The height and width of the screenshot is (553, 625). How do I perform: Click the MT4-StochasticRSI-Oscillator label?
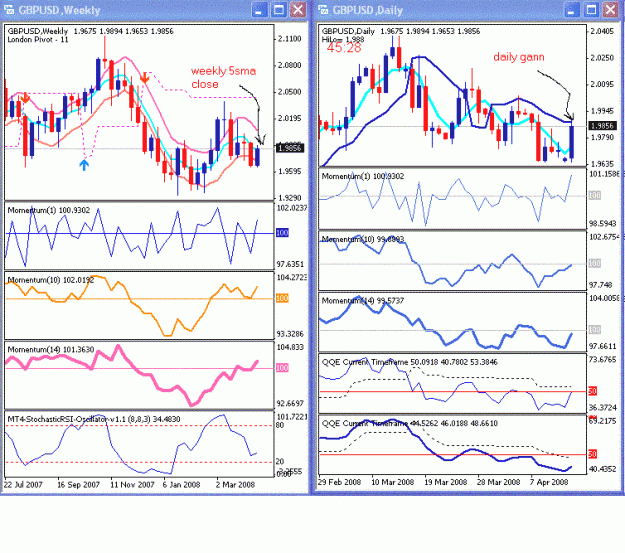click(x=94, y=419)
